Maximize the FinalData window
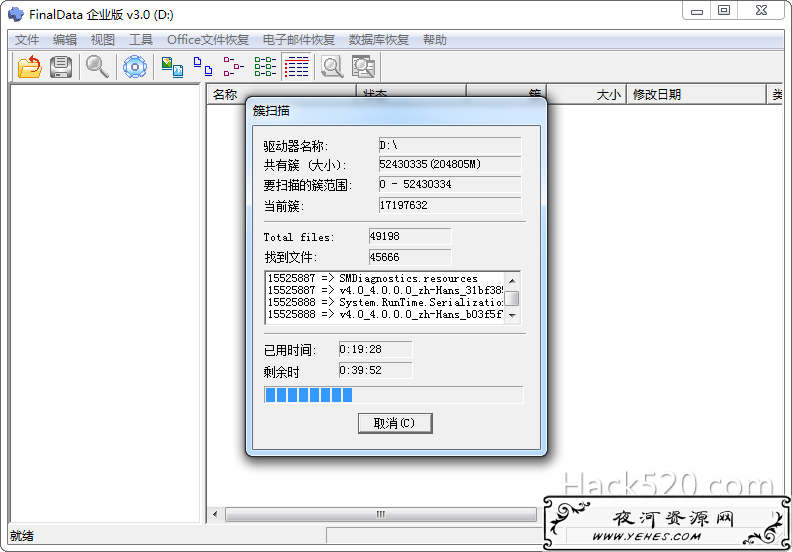 click(x=724, y=11)
